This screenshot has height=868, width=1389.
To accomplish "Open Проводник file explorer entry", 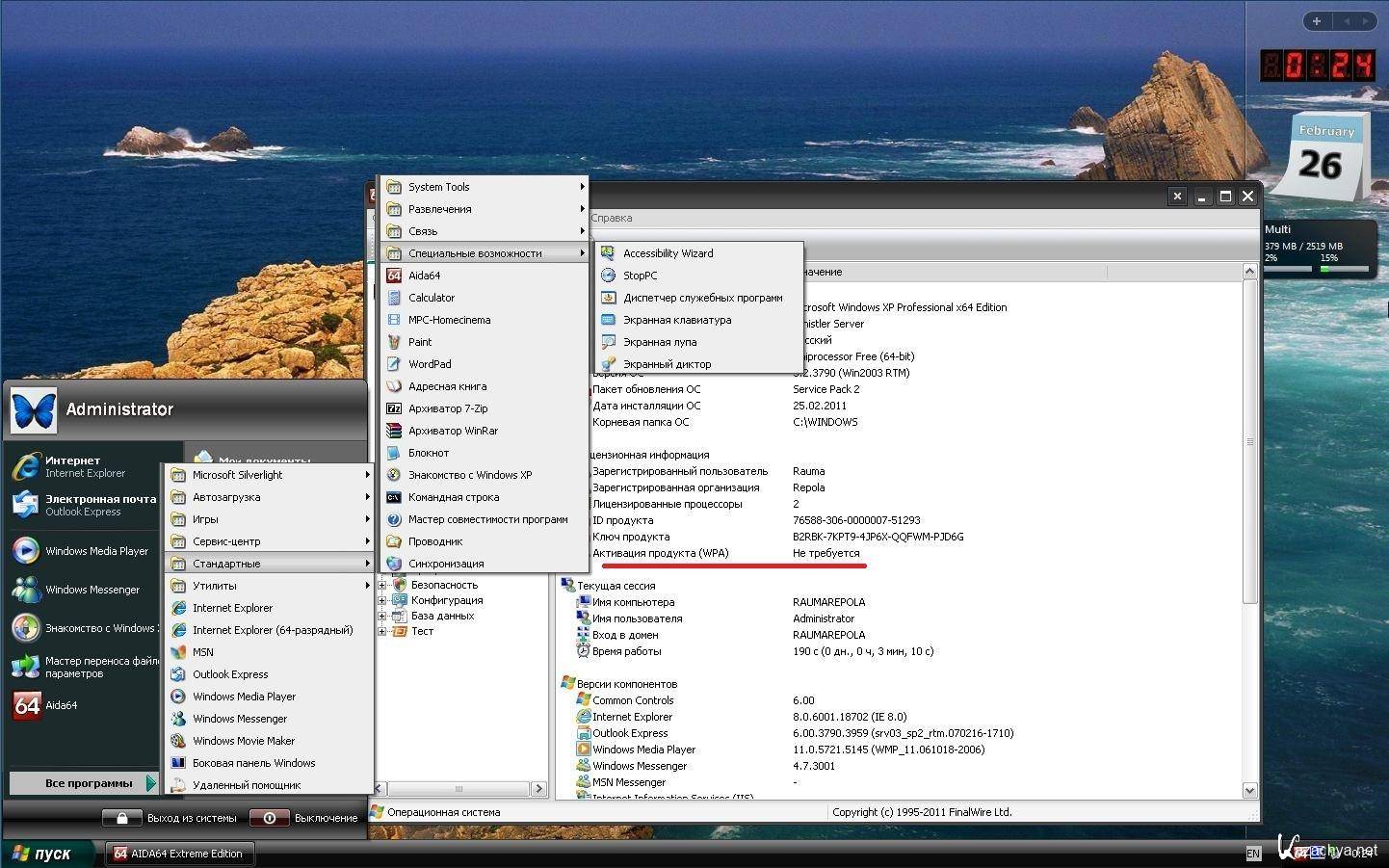I will point(484,541).
